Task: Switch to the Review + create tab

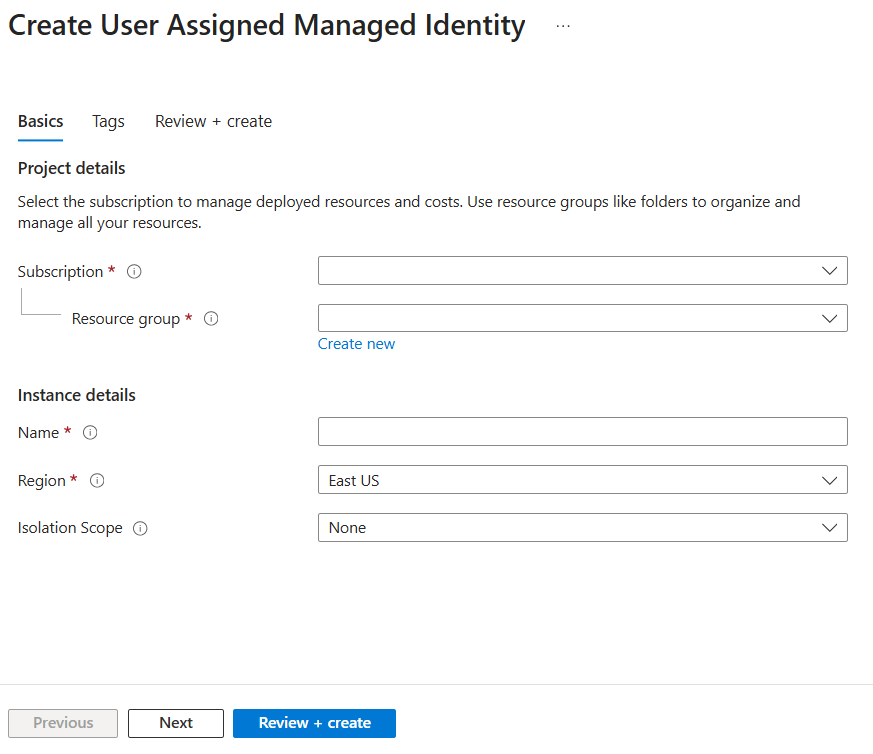Action: (x=213, y=121)
